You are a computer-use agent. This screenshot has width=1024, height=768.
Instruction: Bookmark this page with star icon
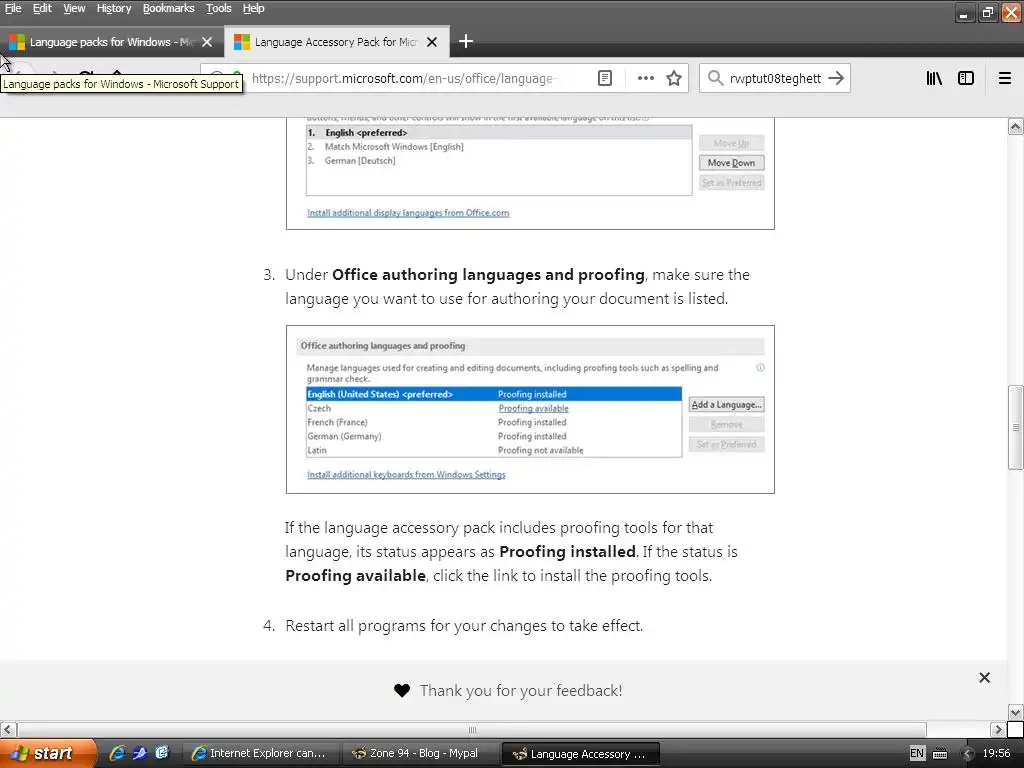point(674,78)
